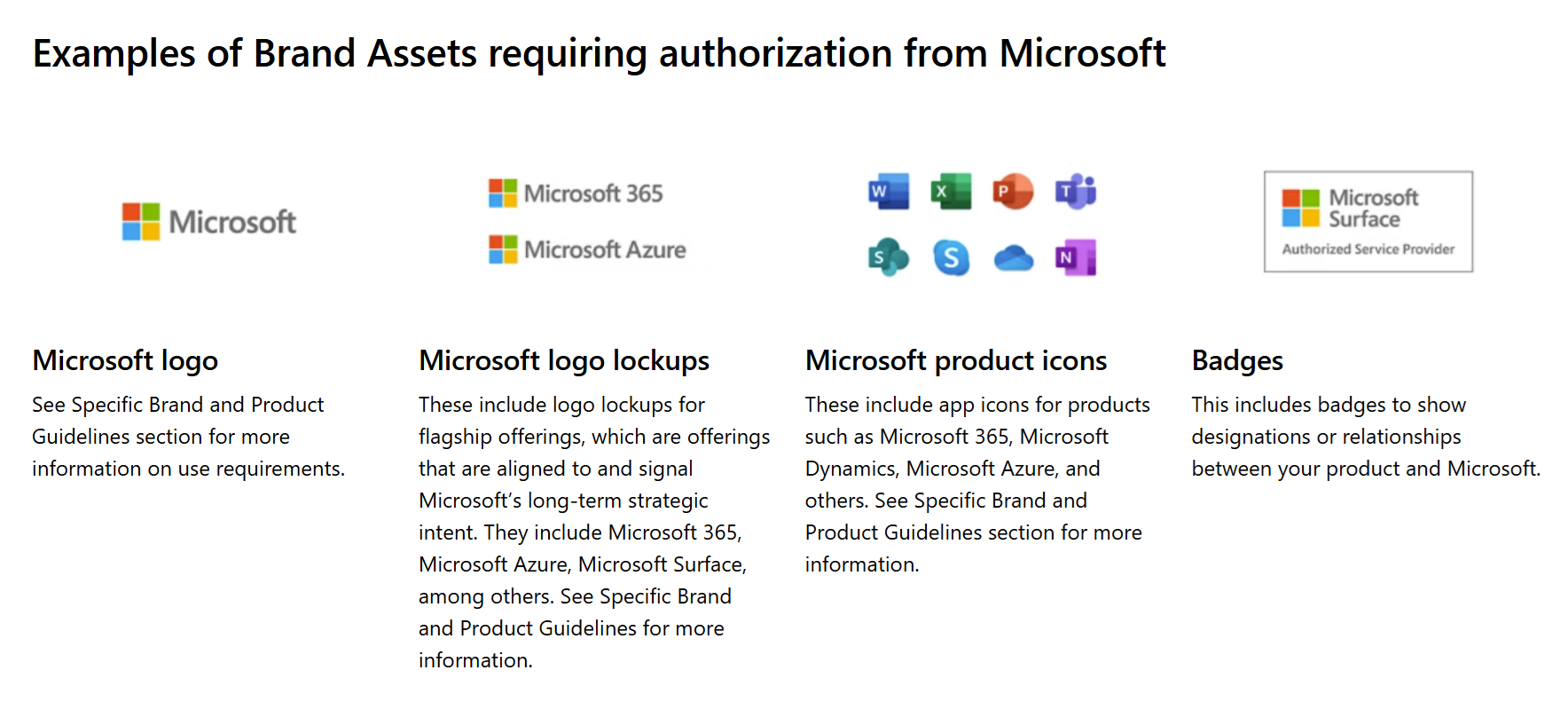
Task: Click the badges description paragraph text
Action: pos(1366,437)
